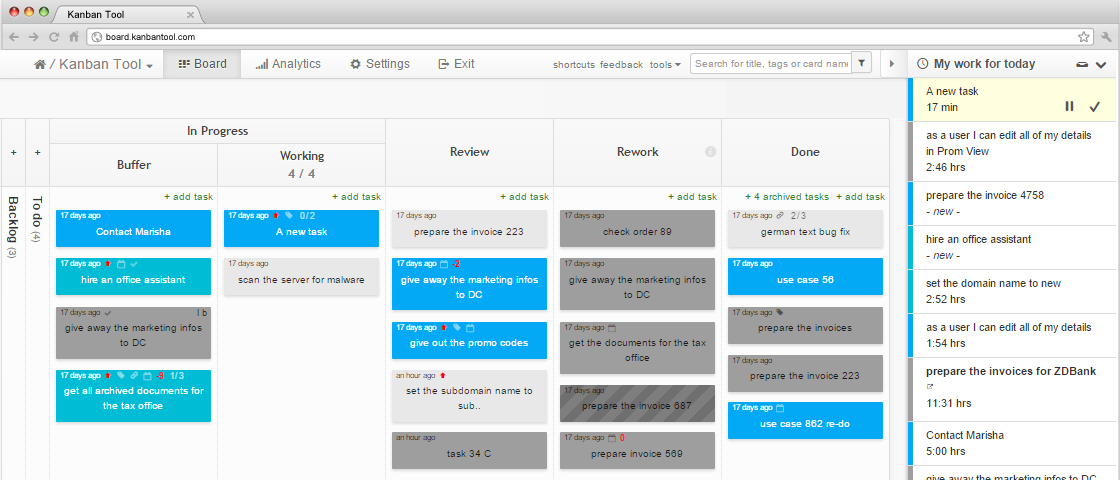Open the Settings tab
This screenshot has height=480, width=1120.
[379, 64]
